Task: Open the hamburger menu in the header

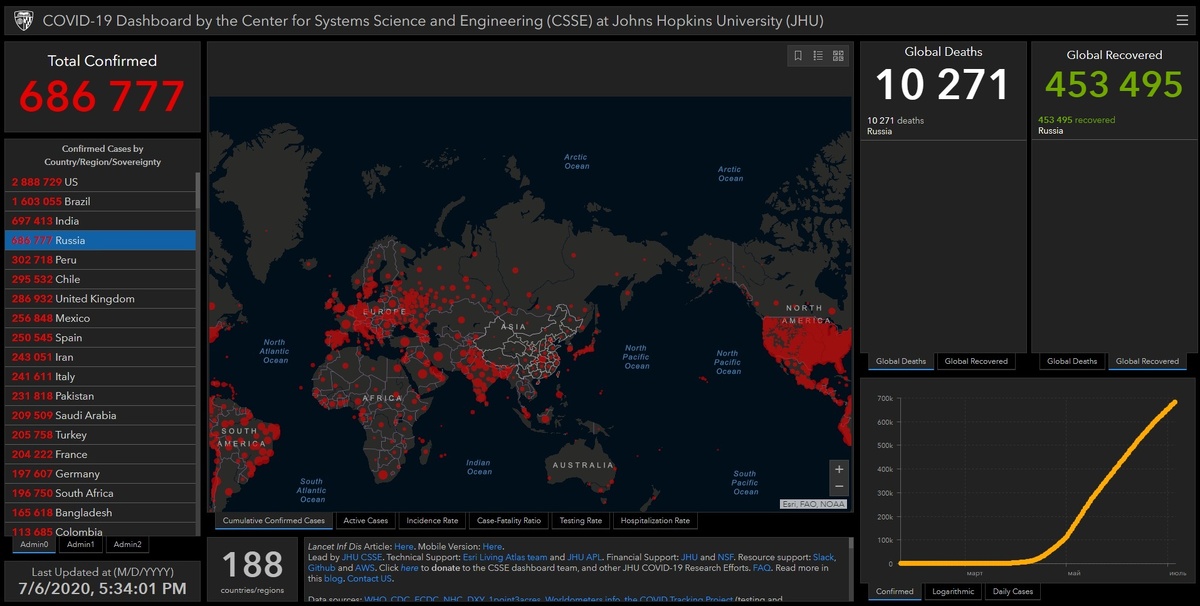Action: coord(1183,19)
